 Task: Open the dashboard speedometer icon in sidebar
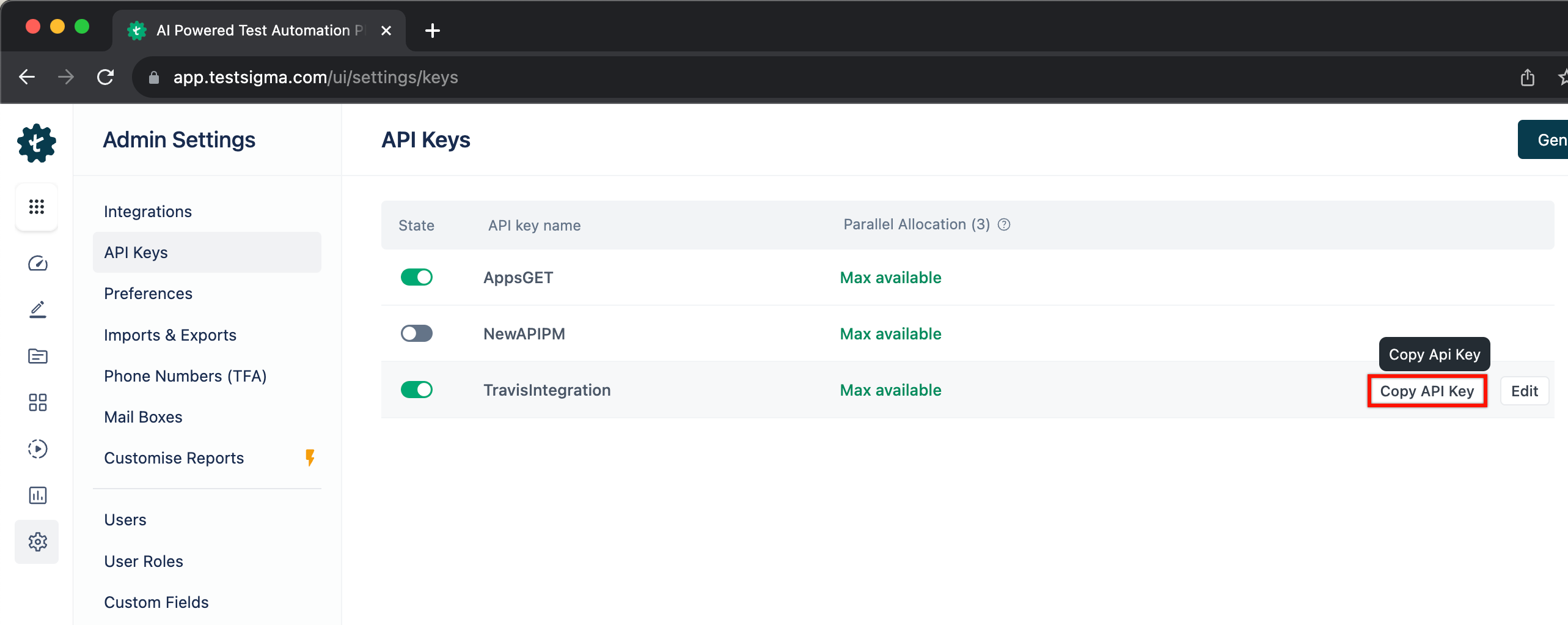[37, 264]
